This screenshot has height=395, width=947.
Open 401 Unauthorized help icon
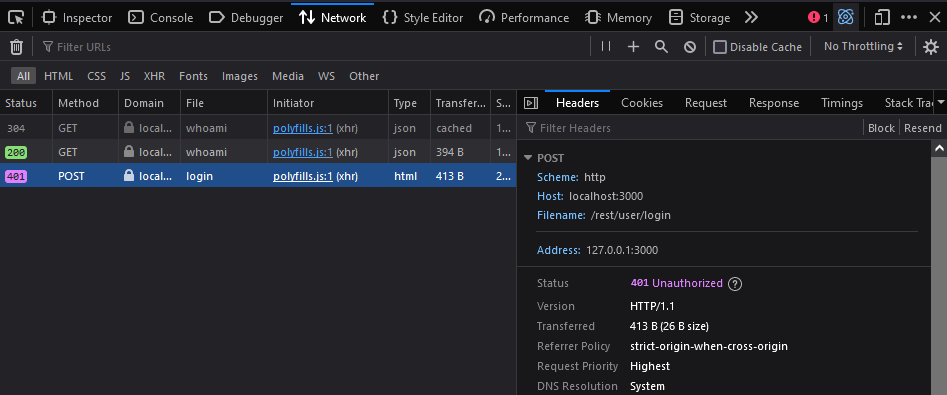click(734, 284)
